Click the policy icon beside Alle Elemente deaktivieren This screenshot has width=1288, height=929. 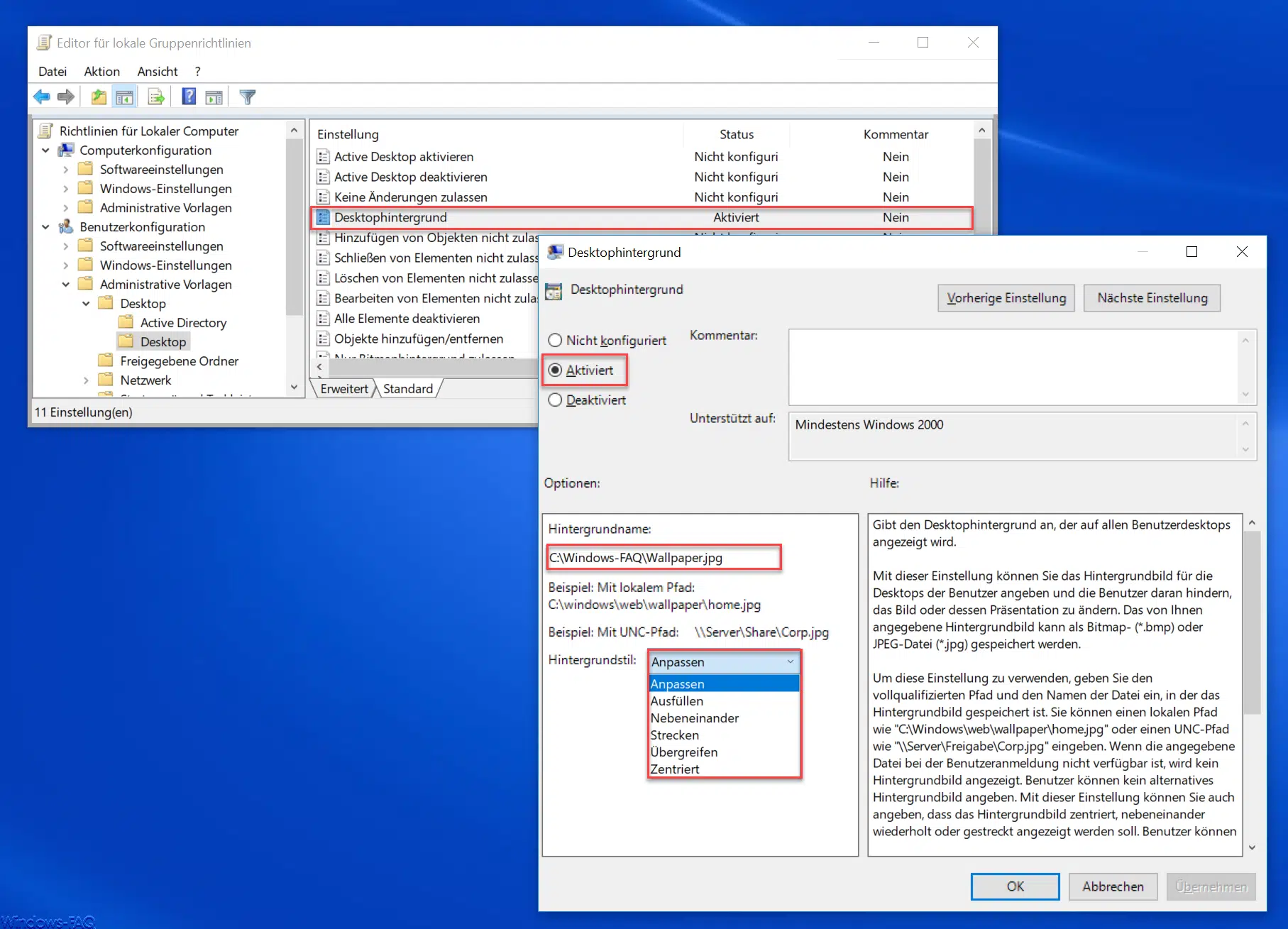tap(323, 318)
